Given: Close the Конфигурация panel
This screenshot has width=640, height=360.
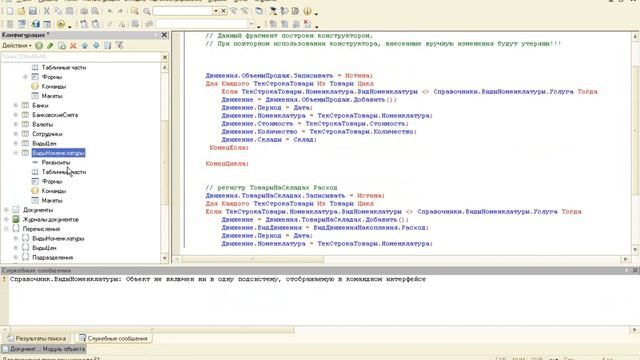Looking at the screenshot, I should 164,35.
